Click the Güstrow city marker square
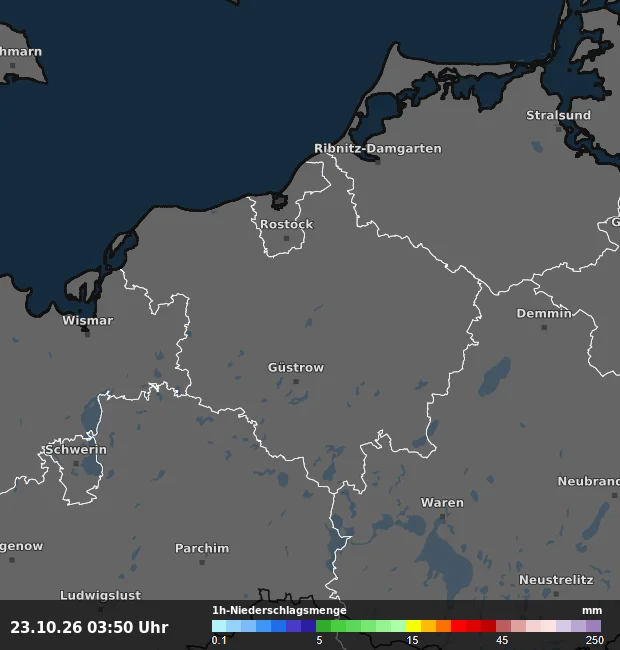The image size is (620, 650). tap(296, 381)
